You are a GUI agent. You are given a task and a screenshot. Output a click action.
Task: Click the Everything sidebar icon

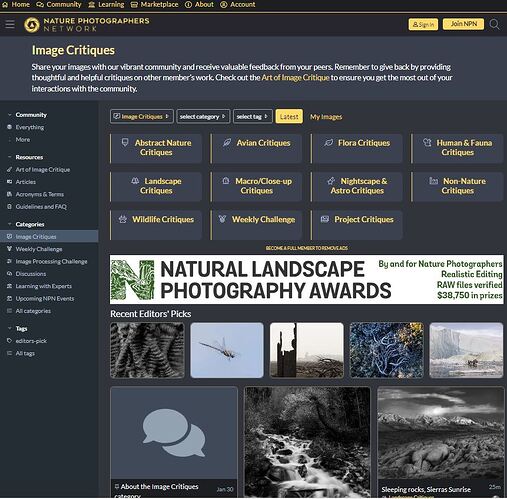pos(9,127)
